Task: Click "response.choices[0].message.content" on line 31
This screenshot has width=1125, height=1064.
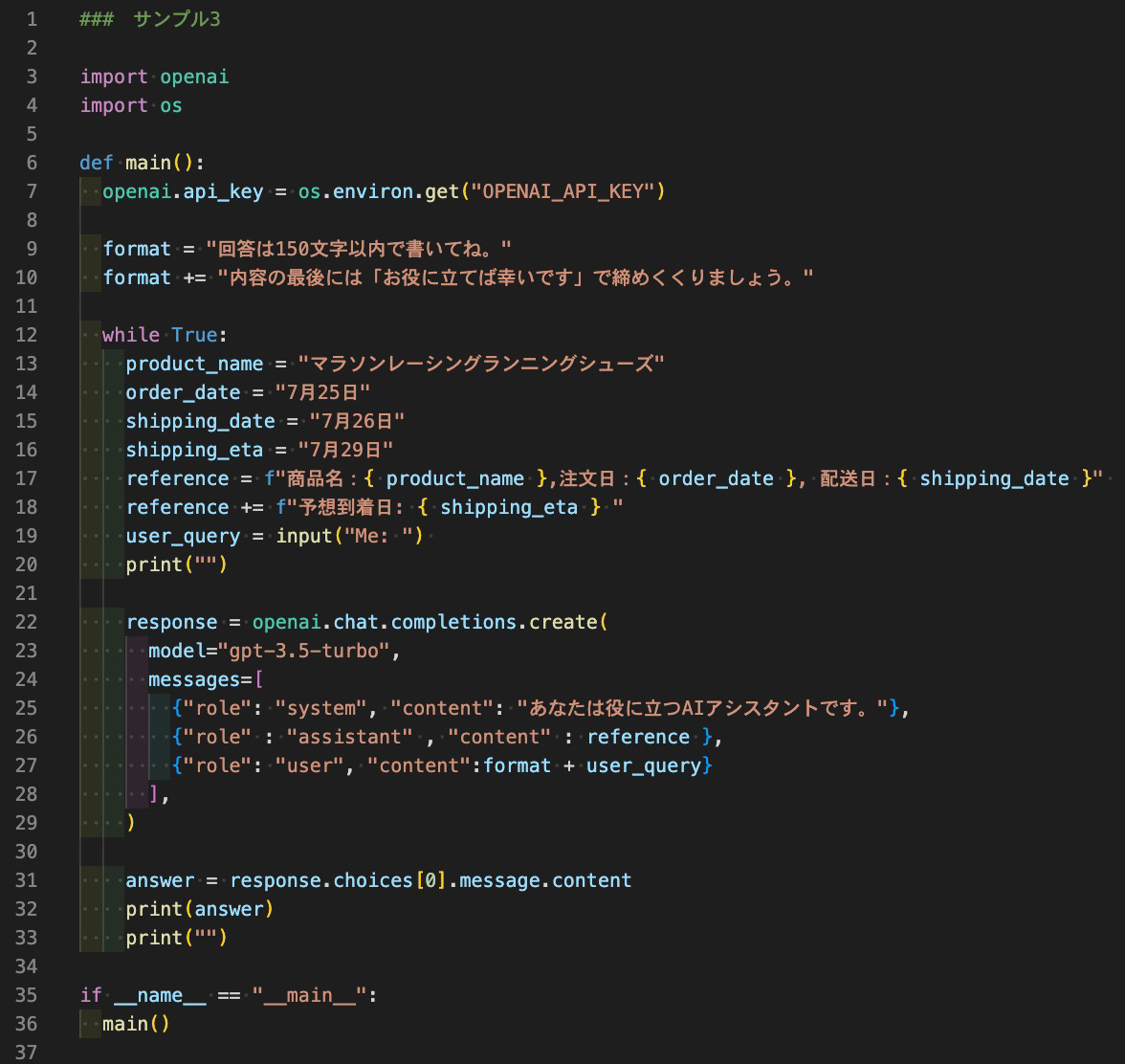Action: [x=430, y=880]
